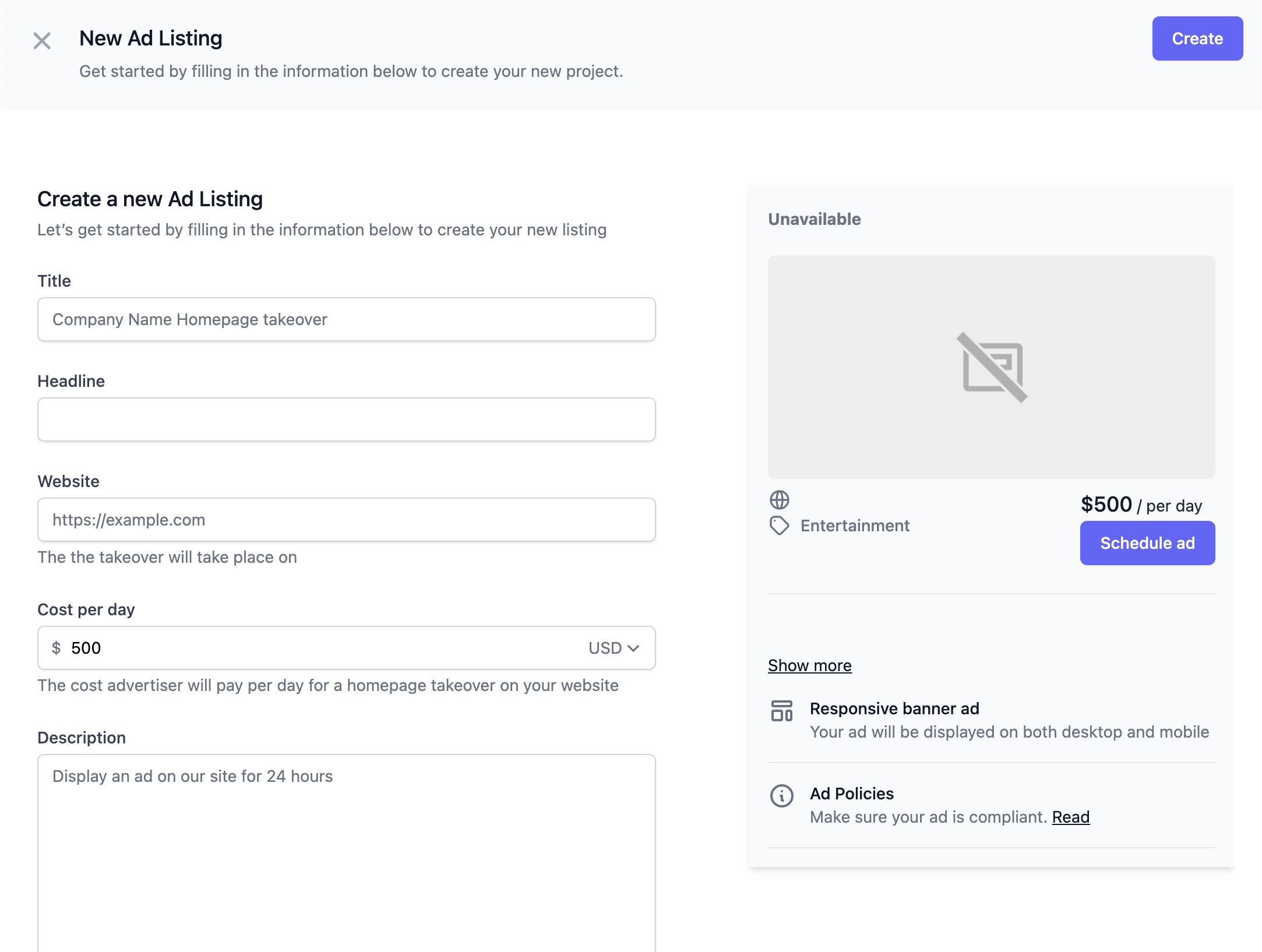Expand details with Show more
1262x952 pixels.
(x=809, y=665)
